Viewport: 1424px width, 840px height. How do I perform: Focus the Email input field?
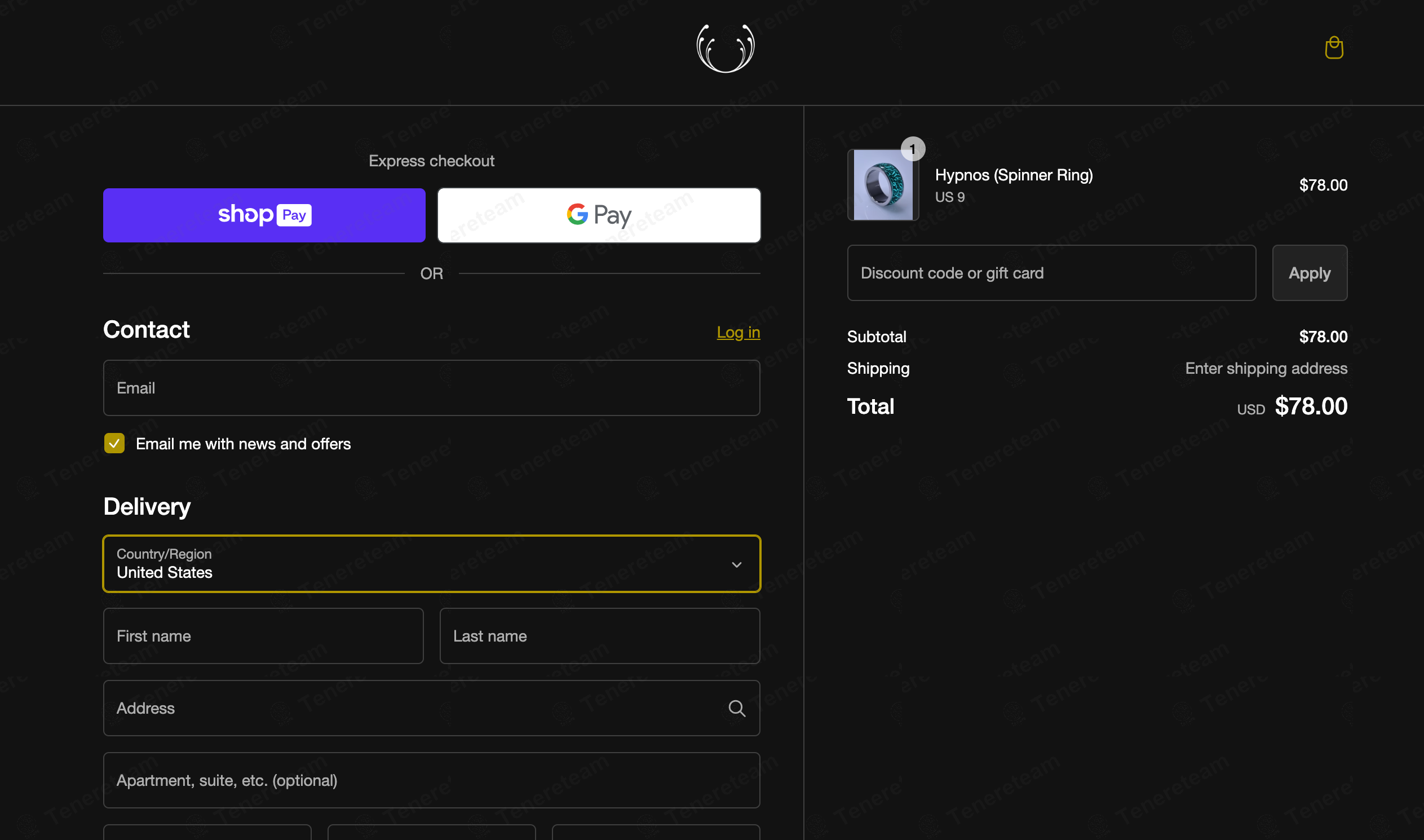coord(431,388)
